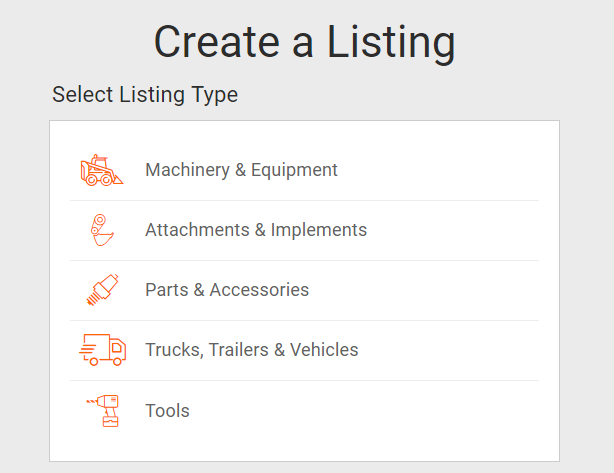Select the Tools text label
The height and width of the screenshot is (473, 614).
click(x=167, y=411)
